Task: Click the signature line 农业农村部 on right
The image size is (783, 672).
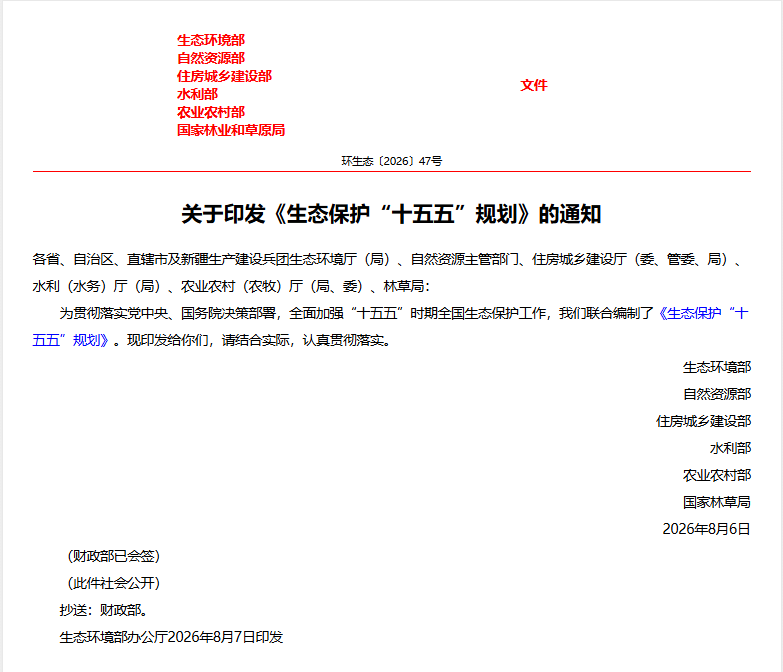Action: 717,475
